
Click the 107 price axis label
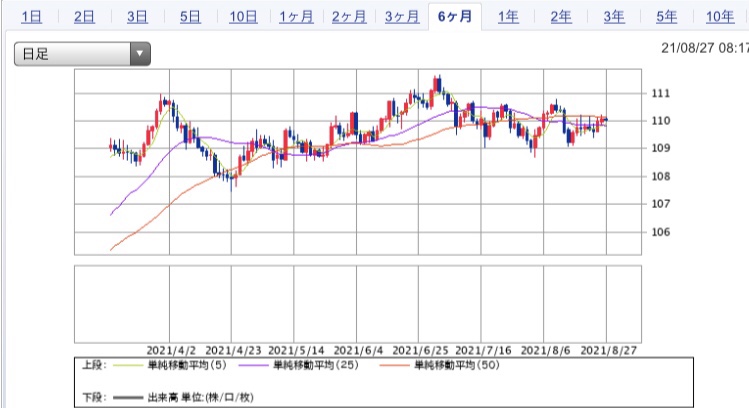[661, 204]
